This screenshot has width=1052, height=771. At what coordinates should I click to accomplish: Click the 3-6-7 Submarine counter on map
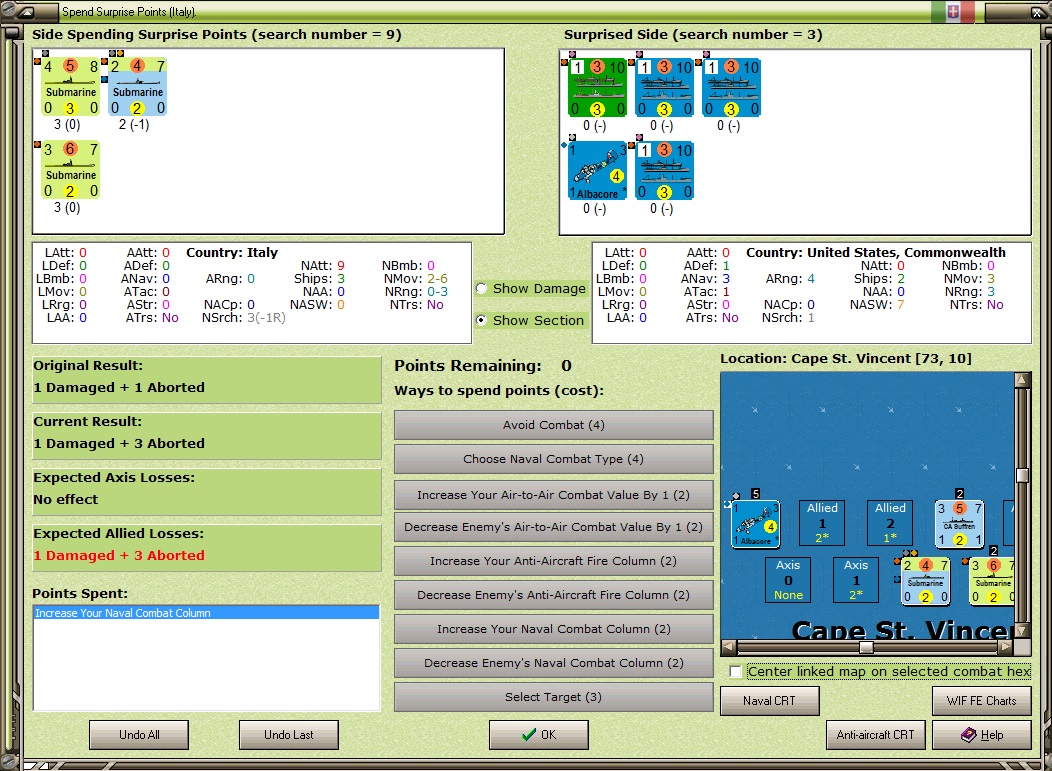tap(992, 581)
